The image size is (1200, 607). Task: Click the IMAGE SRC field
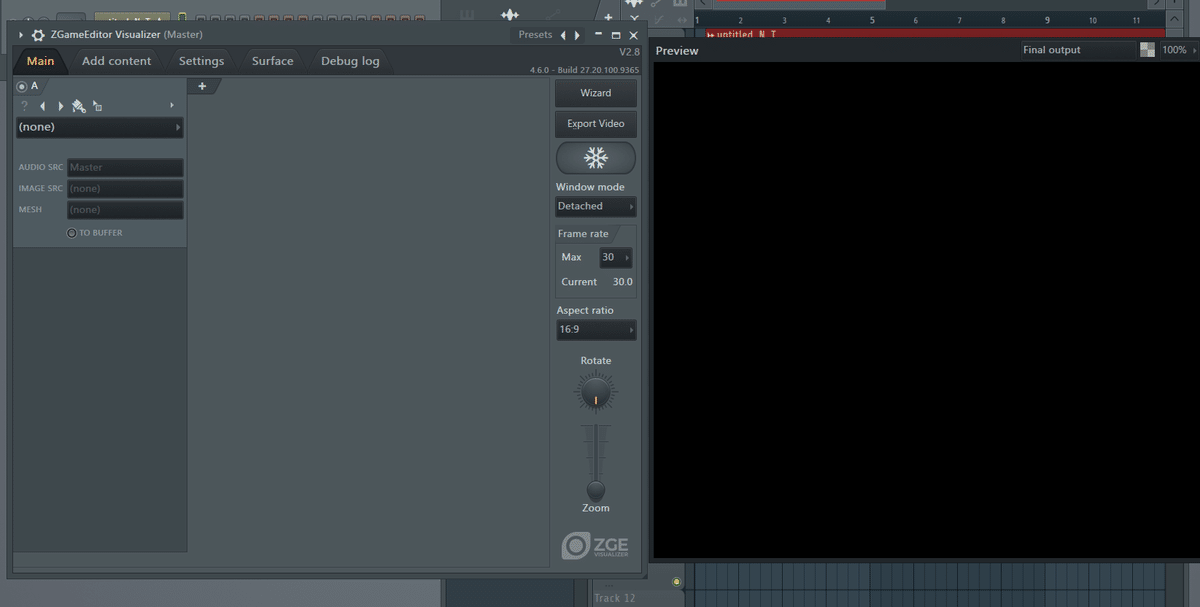click(125, 188)
